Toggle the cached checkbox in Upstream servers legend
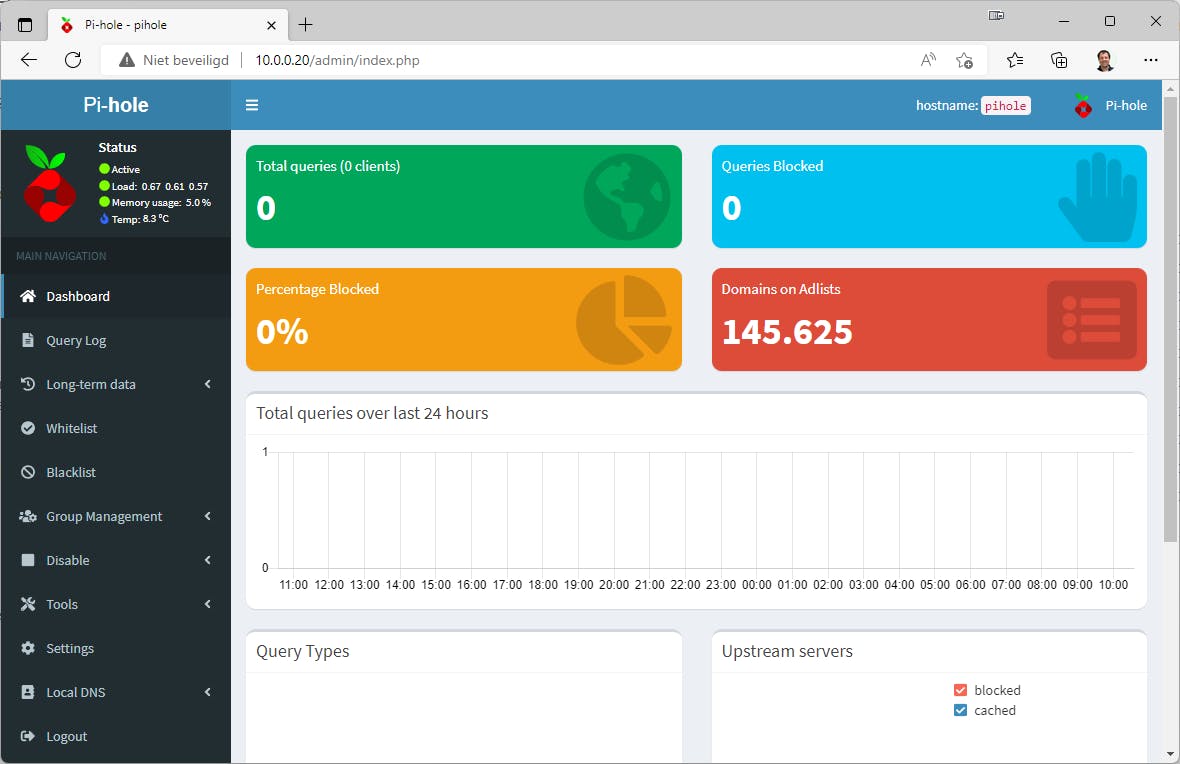 click(x=960, y=711)
